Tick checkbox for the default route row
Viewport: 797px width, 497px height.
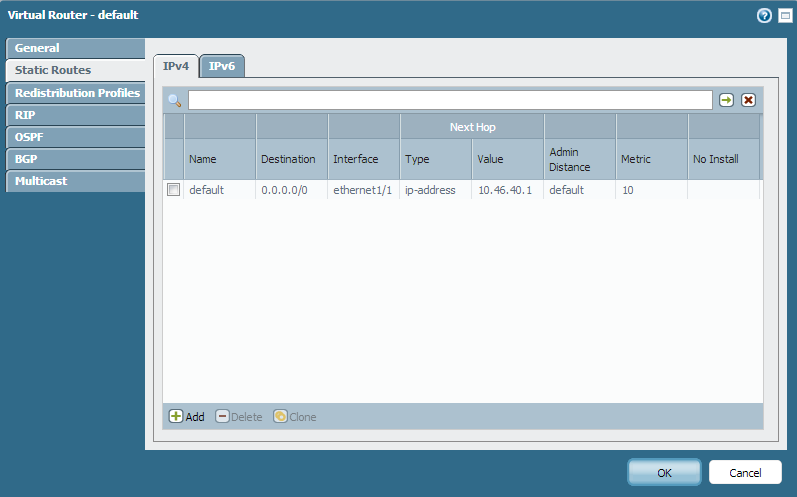(x=173, y=190)
